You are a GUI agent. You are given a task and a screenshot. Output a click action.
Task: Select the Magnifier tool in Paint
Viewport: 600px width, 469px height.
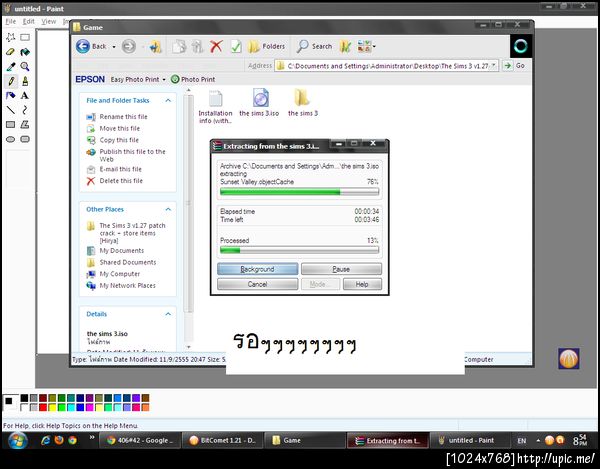click(25, 66)
